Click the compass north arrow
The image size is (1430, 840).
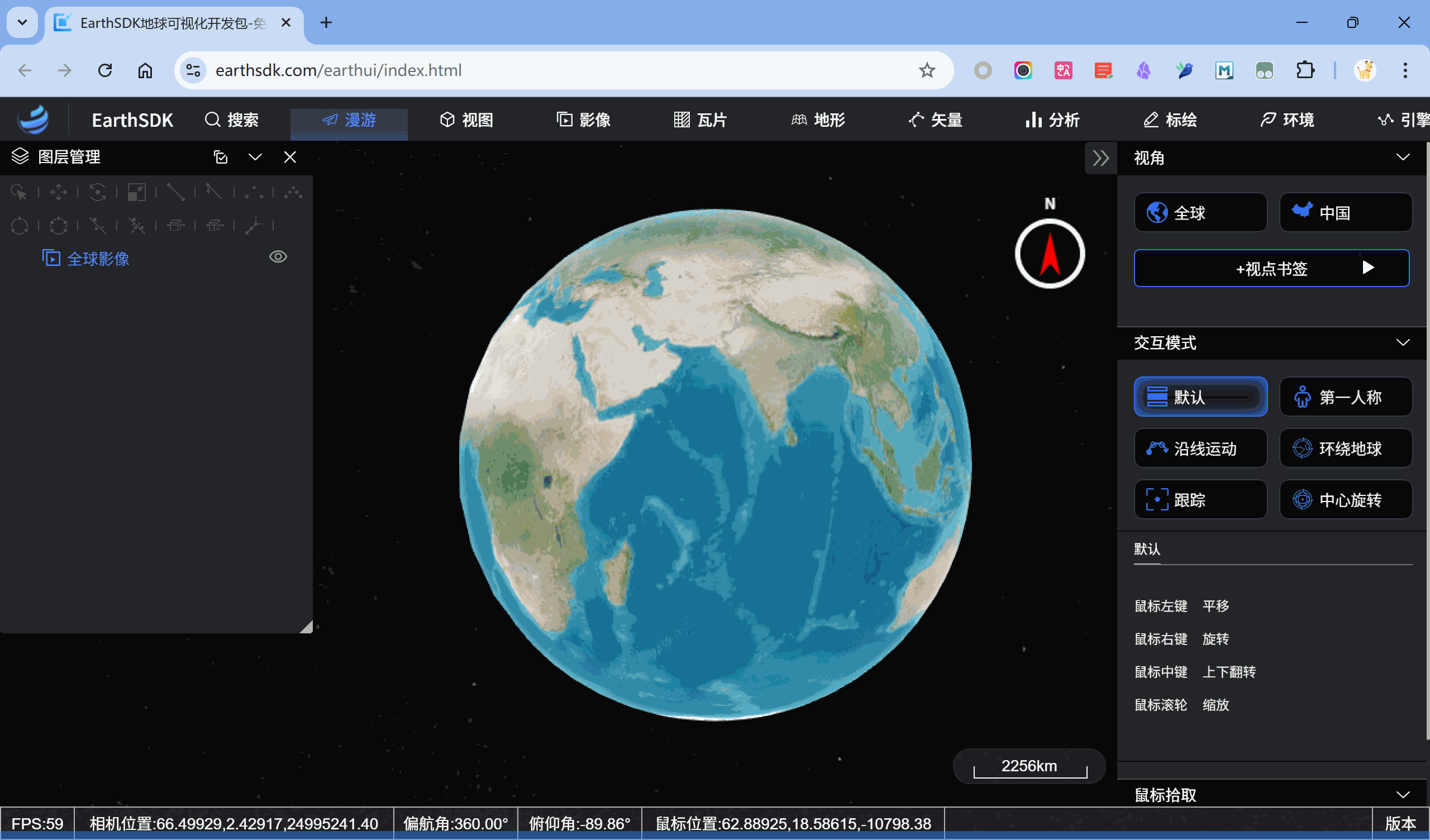(x=1049, y=254)
